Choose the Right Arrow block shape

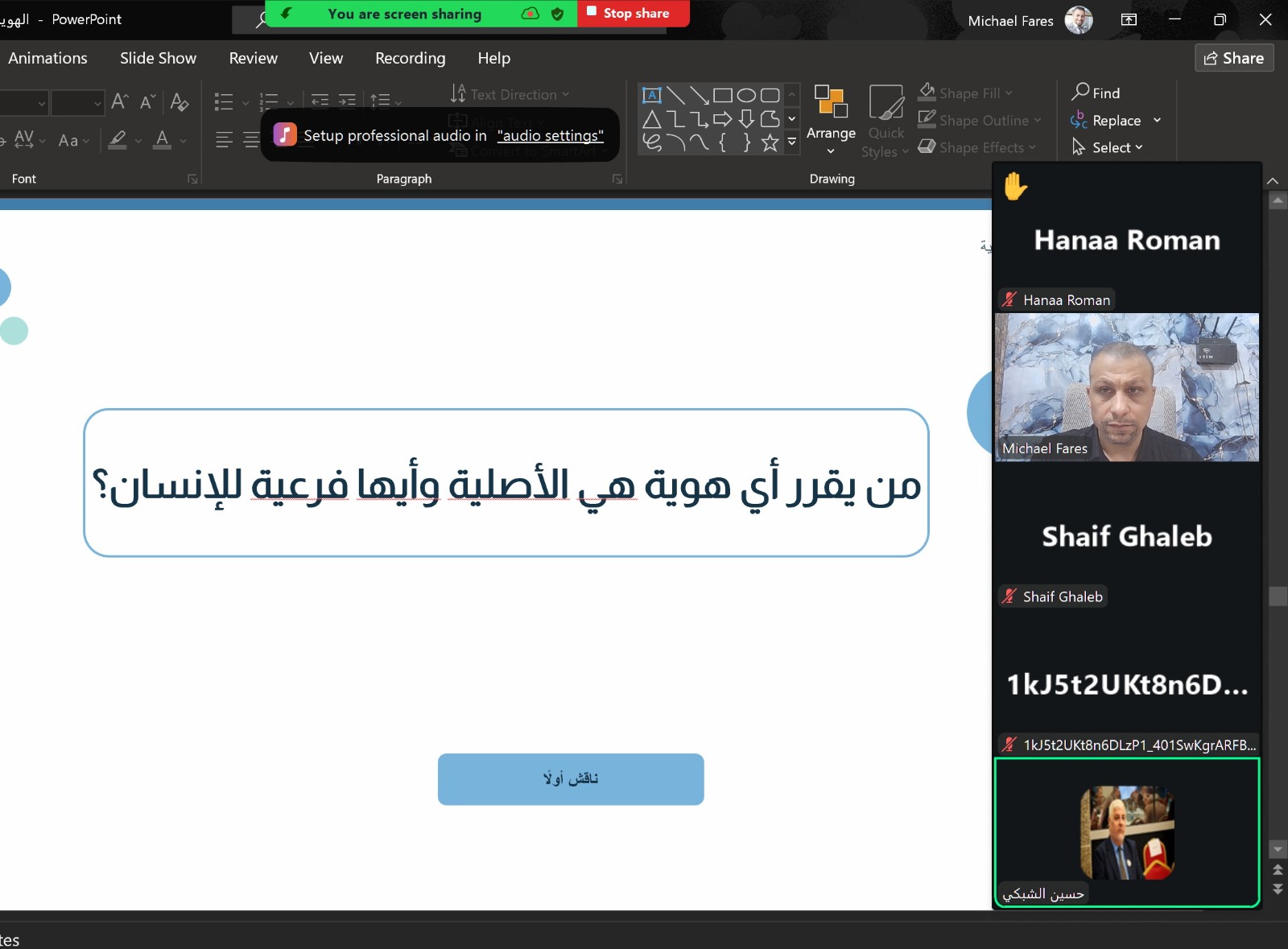click(722, 119)
